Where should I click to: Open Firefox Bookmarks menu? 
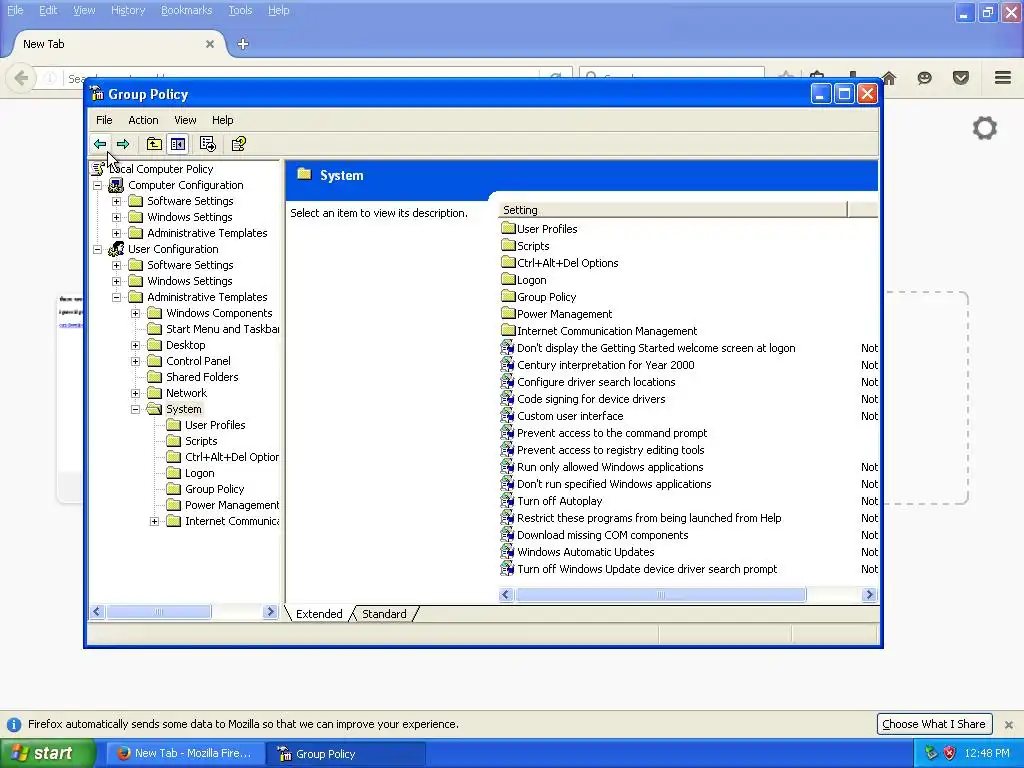pyautogui.click(x=186, y=10)
